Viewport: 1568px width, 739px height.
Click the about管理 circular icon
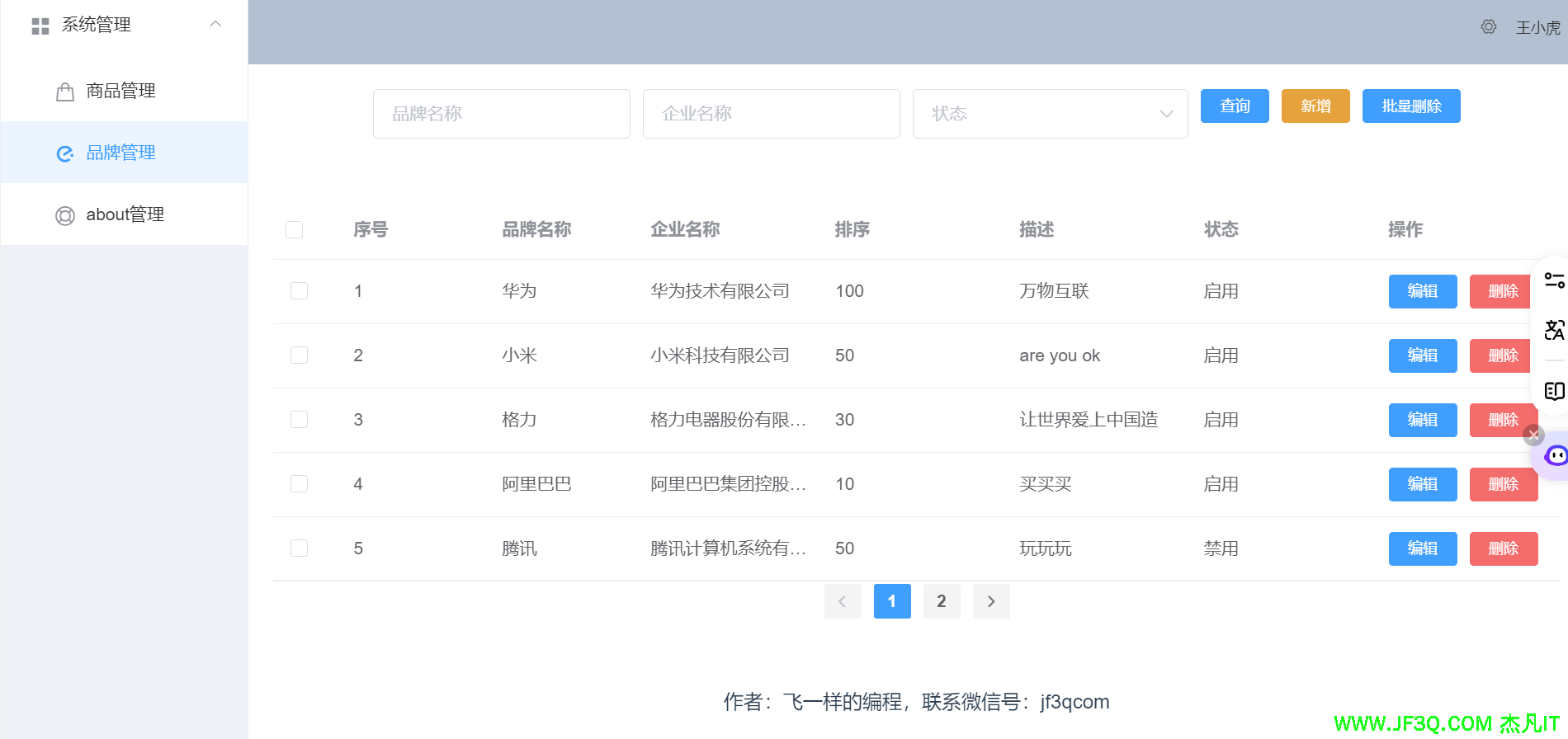(x=64, y=215)
